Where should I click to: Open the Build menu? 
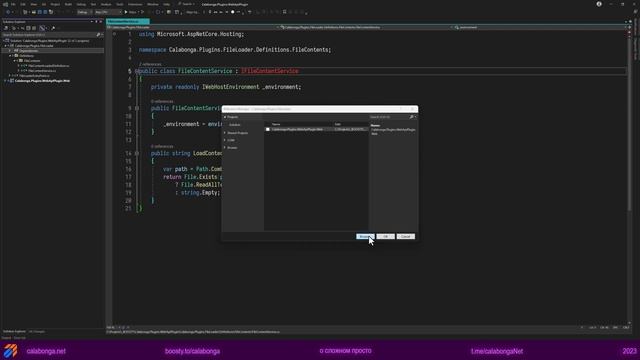click(x=68, y=4)
